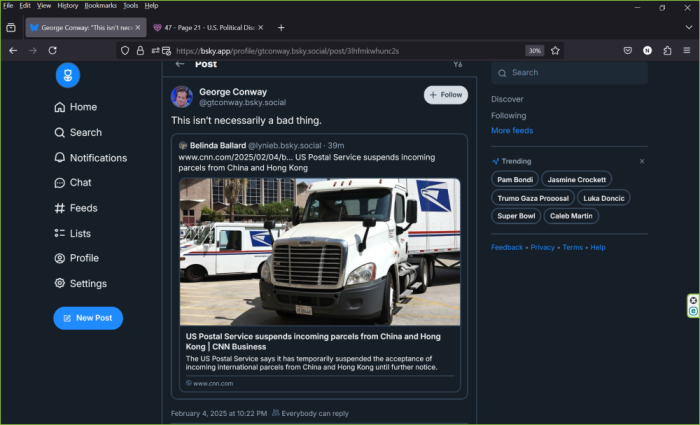Click George Conway's profile picture
Screen dimensions: 700x425
[x=182, y=97]
